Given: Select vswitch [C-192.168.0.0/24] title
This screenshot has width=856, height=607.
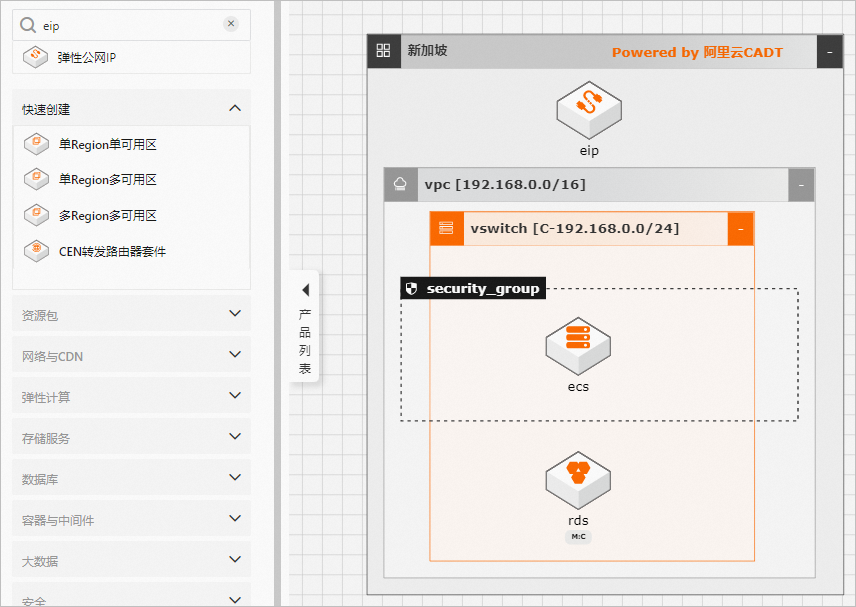Looking at the screenshot, I should point(575,228).
